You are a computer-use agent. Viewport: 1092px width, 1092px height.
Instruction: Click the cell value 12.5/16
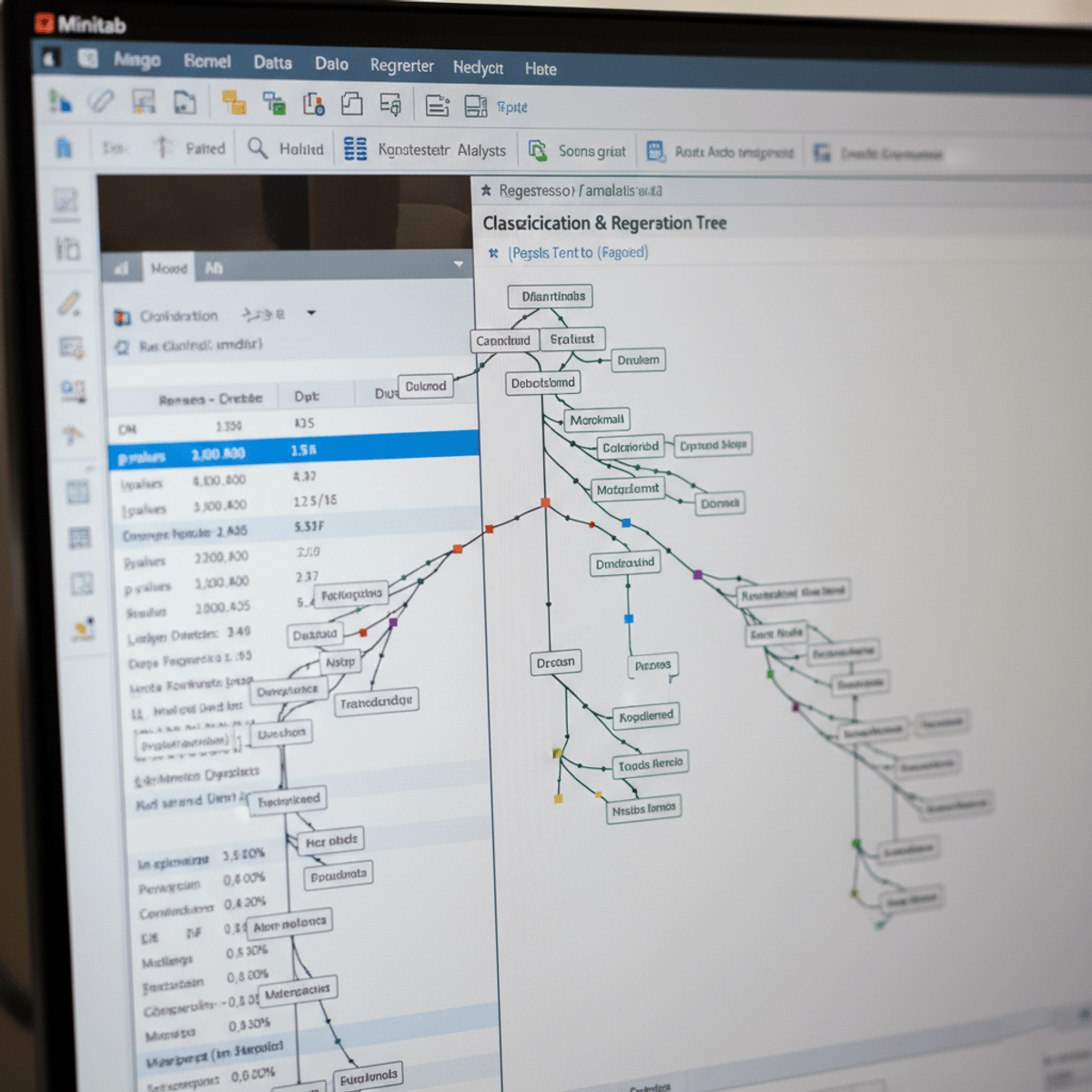(315, 500)
